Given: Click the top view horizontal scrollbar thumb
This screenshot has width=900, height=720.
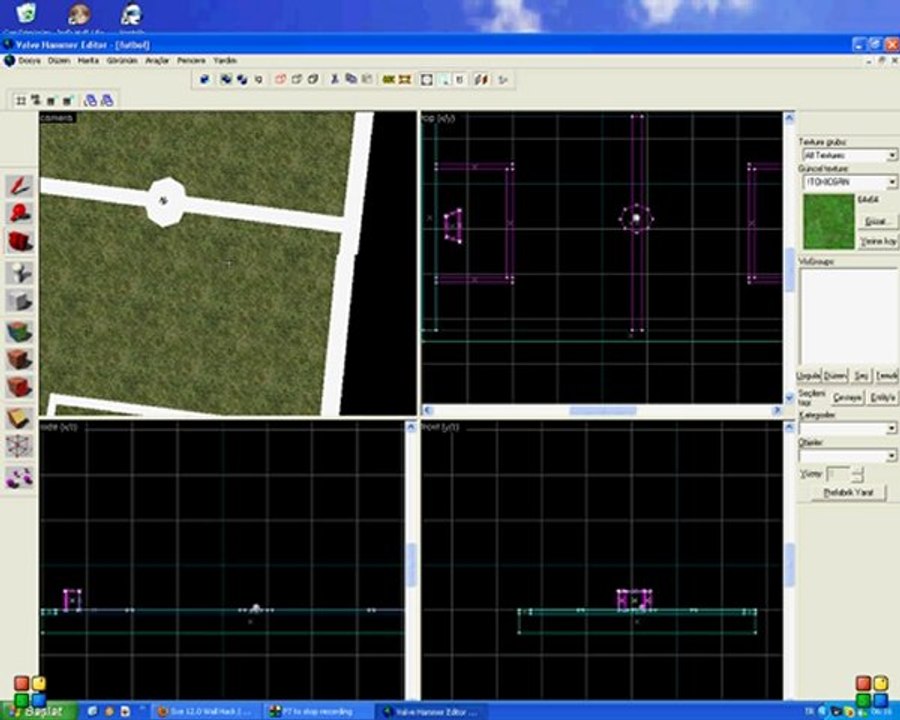Looking at the screenshot, I should 603,410.
